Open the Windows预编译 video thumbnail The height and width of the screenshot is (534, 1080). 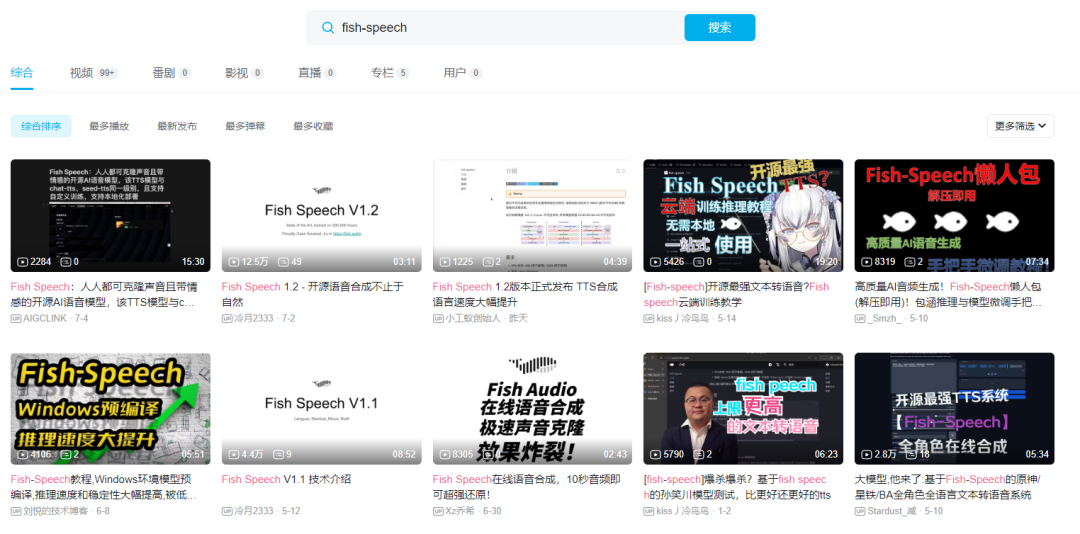[x=110, y=409]
